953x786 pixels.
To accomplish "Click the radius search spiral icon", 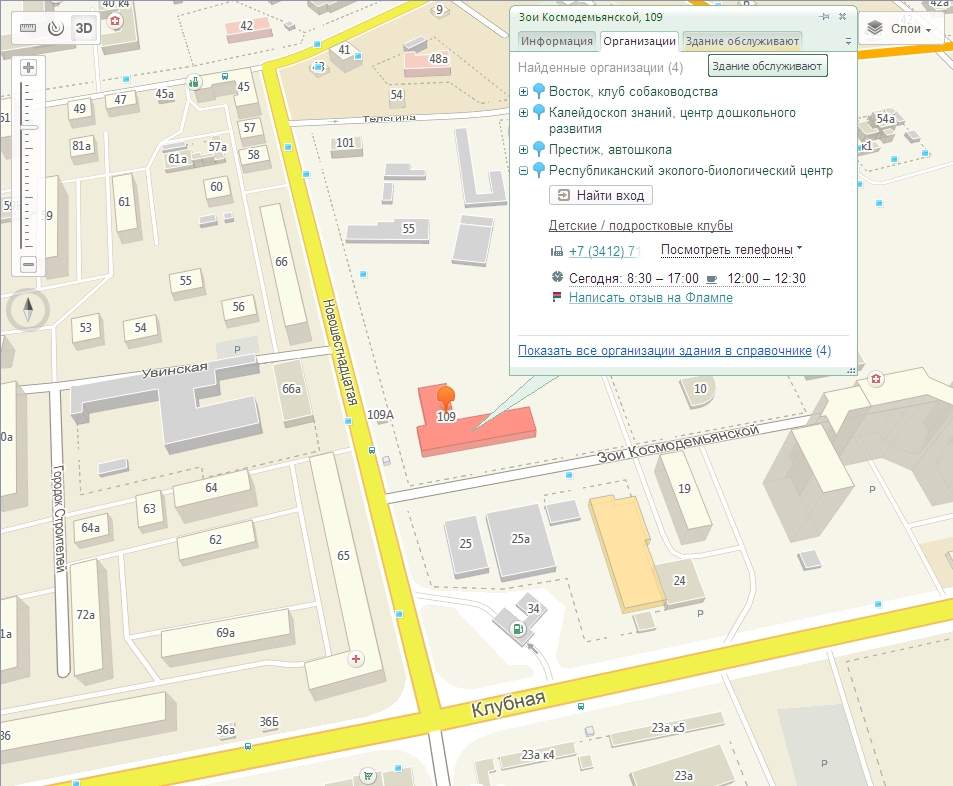I will click(x=56, y=28).
